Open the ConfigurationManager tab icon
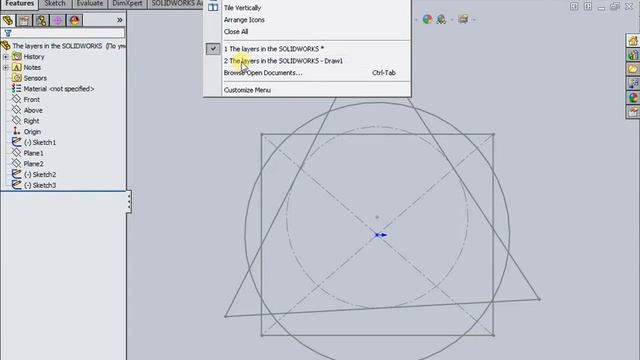 click(41, 20)
